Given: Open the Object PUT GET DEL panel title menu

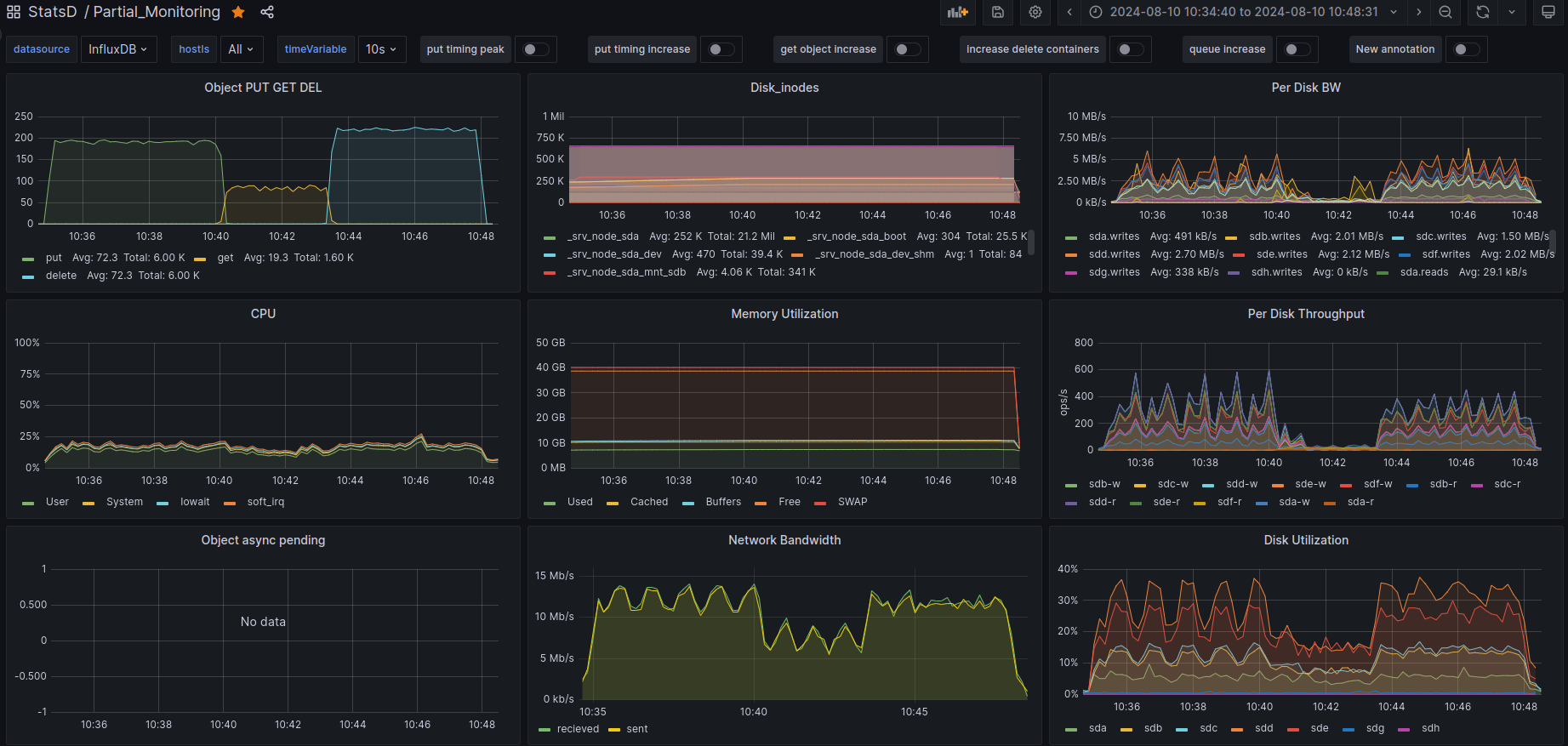Looking at the screenshot, I should click(x=263, y=88).
